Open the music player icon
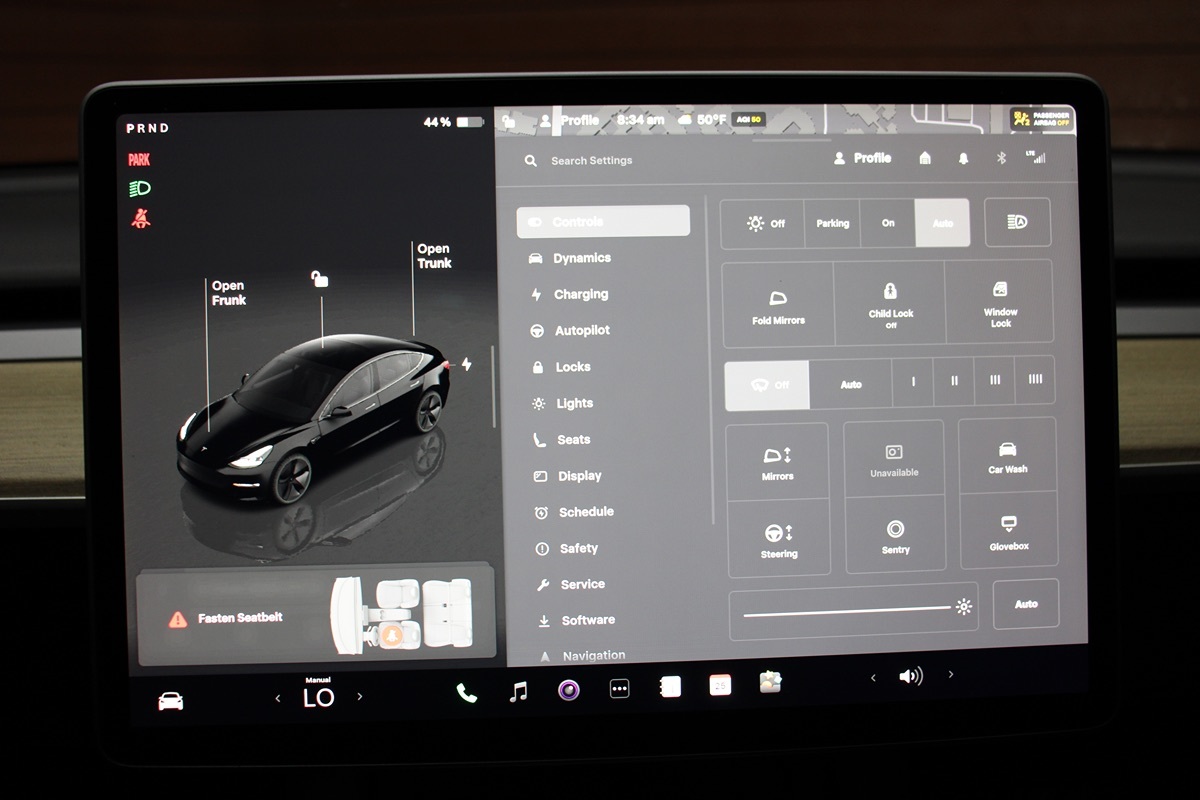 point(518,691)
